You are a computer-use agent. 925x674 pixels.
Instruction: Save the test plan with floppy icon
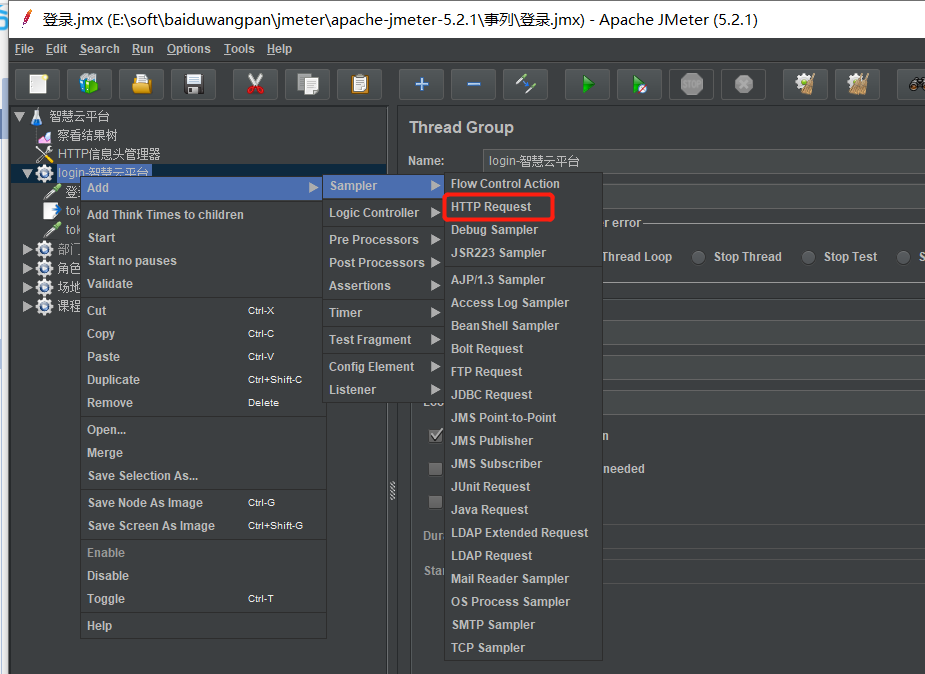(193, 84)
